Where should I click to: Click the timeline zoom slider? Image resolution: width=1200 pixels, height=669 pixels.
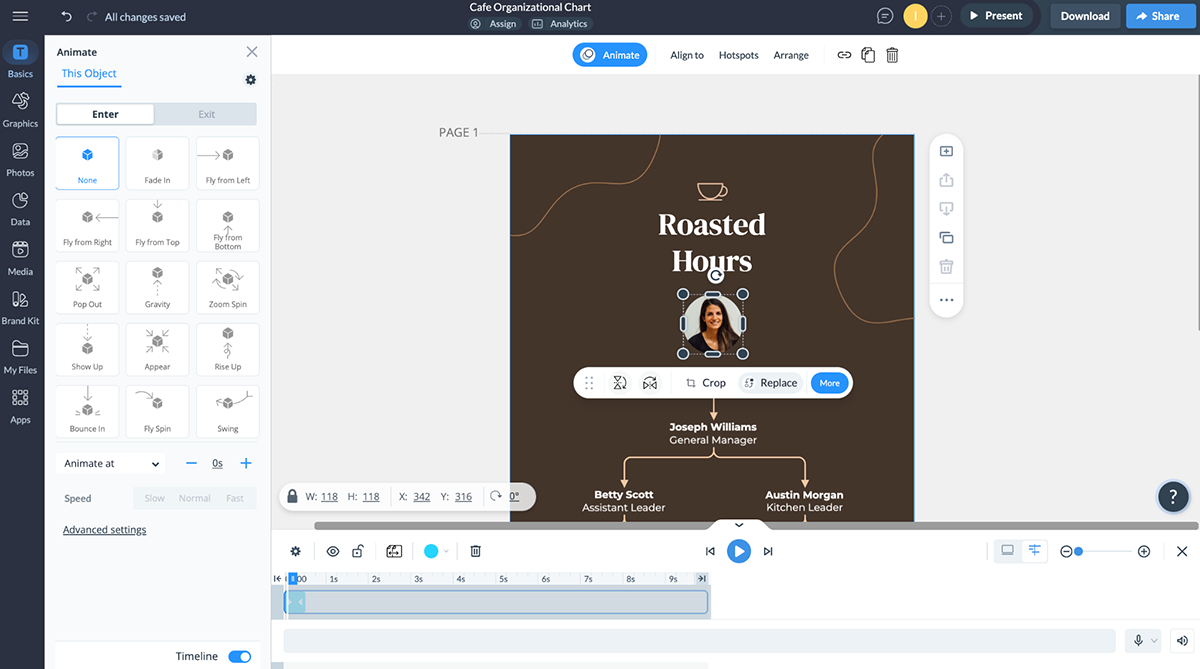click(x=1104, y=551)
